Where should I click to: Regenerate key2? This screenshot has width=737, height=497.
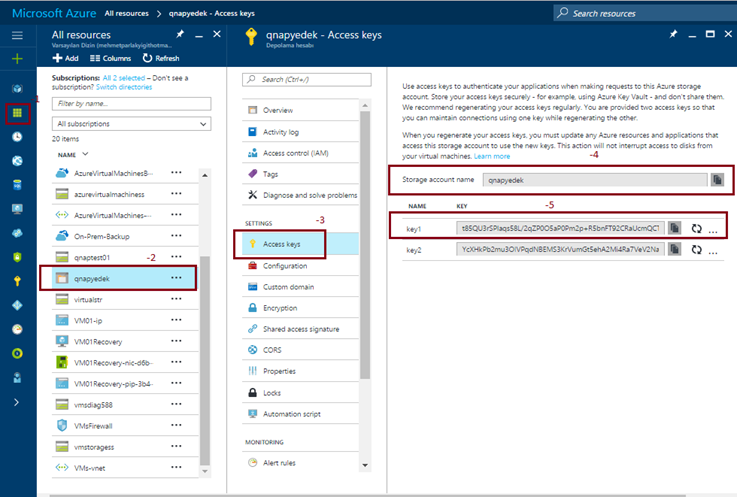pos(697,250)
